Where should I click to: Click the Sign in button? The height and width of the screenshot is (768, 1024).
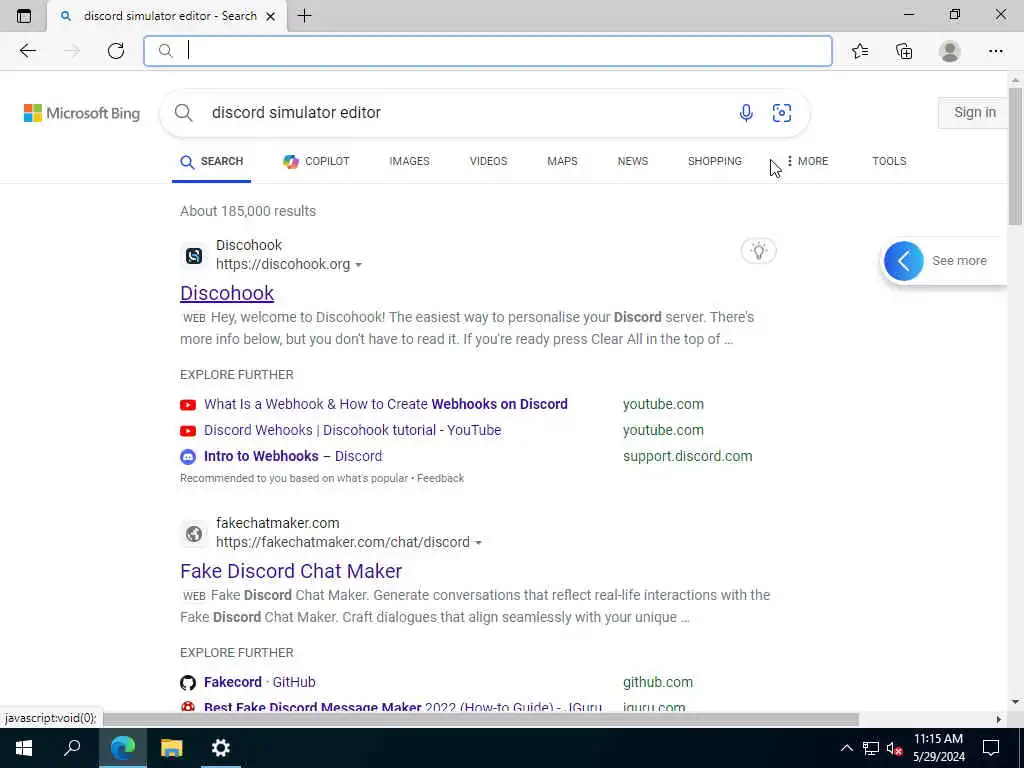pyautogui.click(x=974, y=112)
